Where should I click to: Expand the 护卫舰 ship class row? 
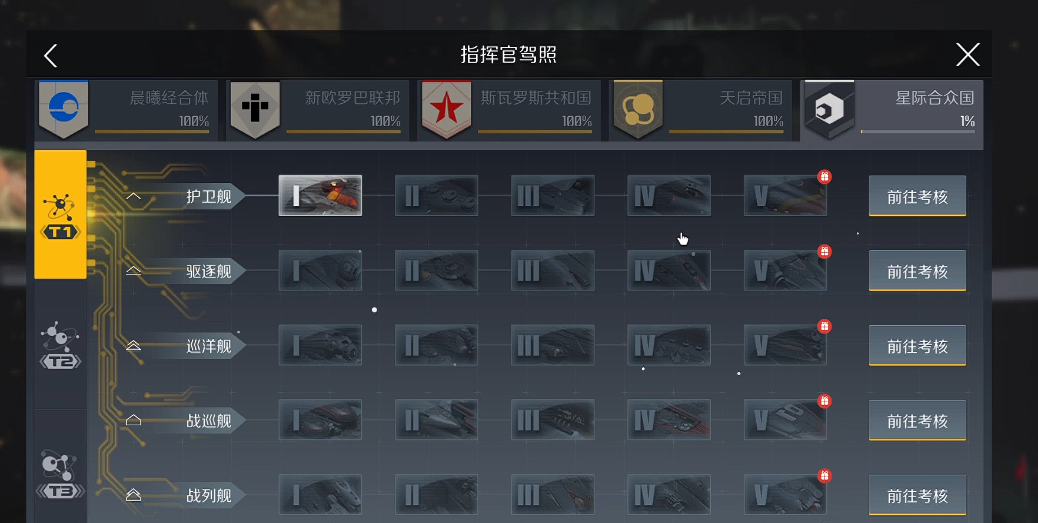pos(134,196)
